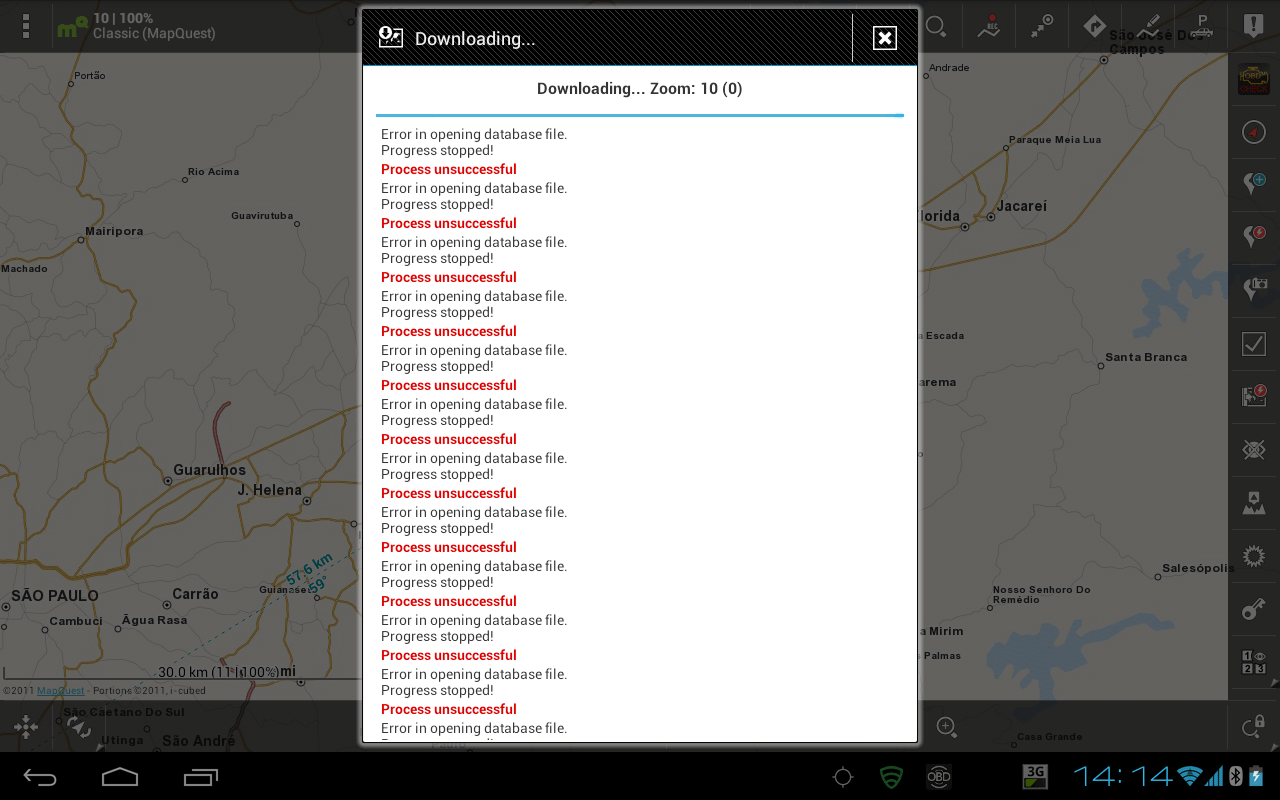This screenshot has width=1280, height=800.
Task: Open the photo point camera pin icon
Action: 1254,290
